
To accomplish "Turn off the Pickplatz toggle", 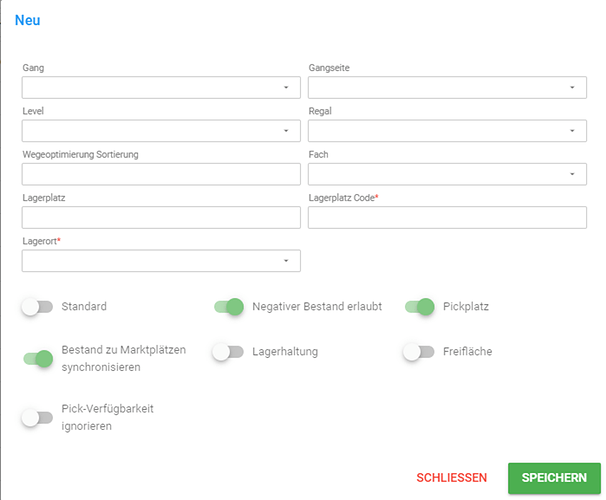I will pos(420,307).
